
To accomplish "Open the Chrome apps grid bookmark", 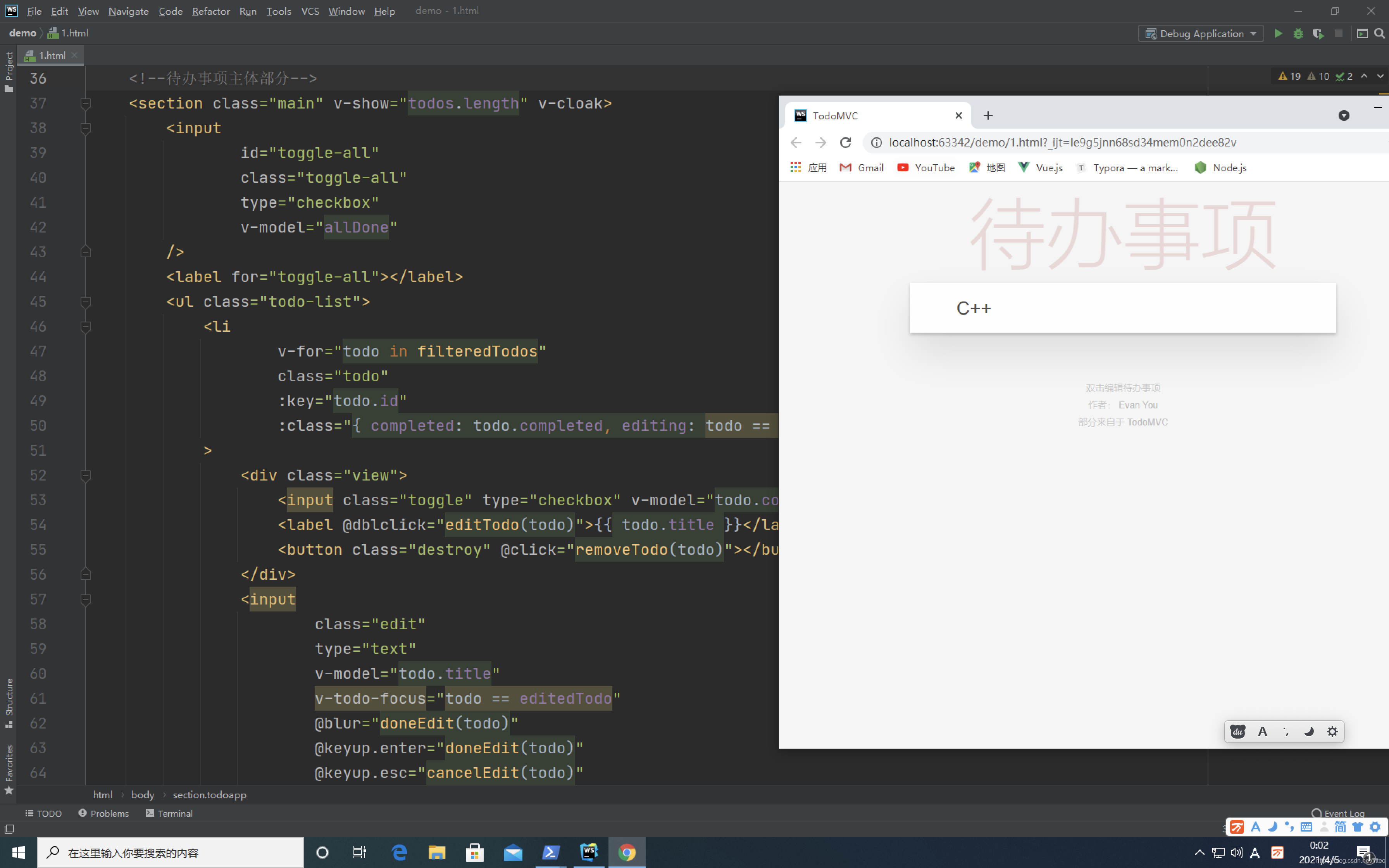I will click(796, 167).
